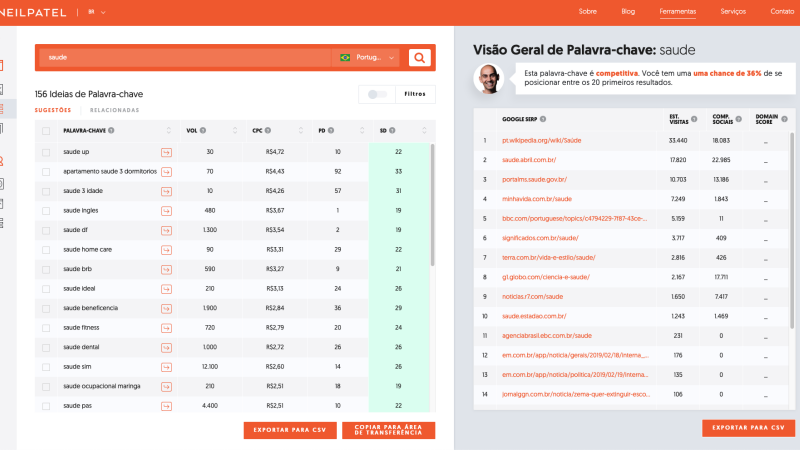Open the Portuguese language dropdown
Image resolution: width=800 pixels, height=450 pixels.
pyautogui.click(x=367, y=58)
